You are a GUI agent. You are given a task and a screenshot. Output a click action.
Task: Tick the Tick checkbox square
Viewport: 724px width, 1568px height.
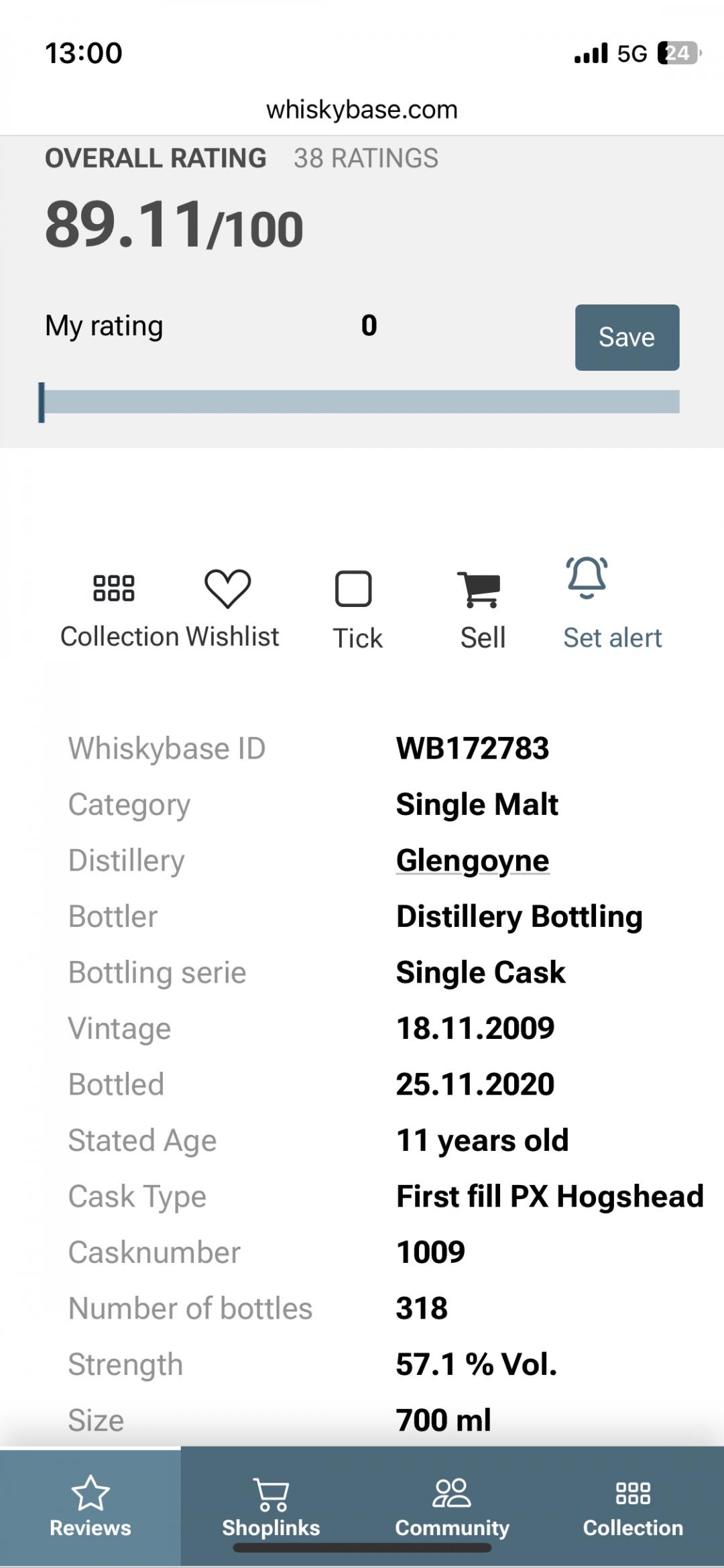point(353,589)
